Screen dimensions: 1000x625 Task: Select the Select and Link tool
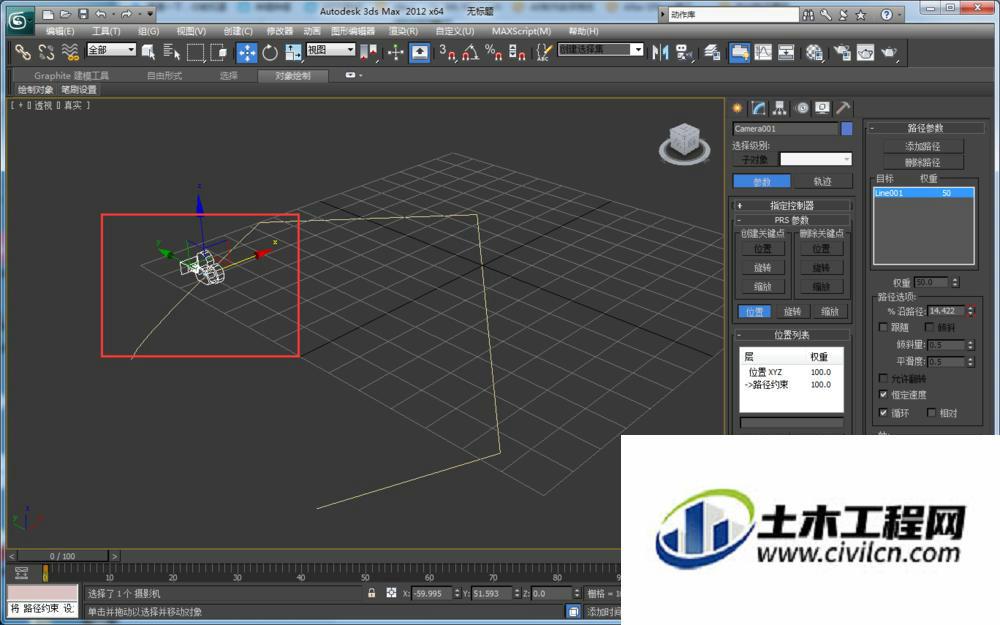point(22,52)
